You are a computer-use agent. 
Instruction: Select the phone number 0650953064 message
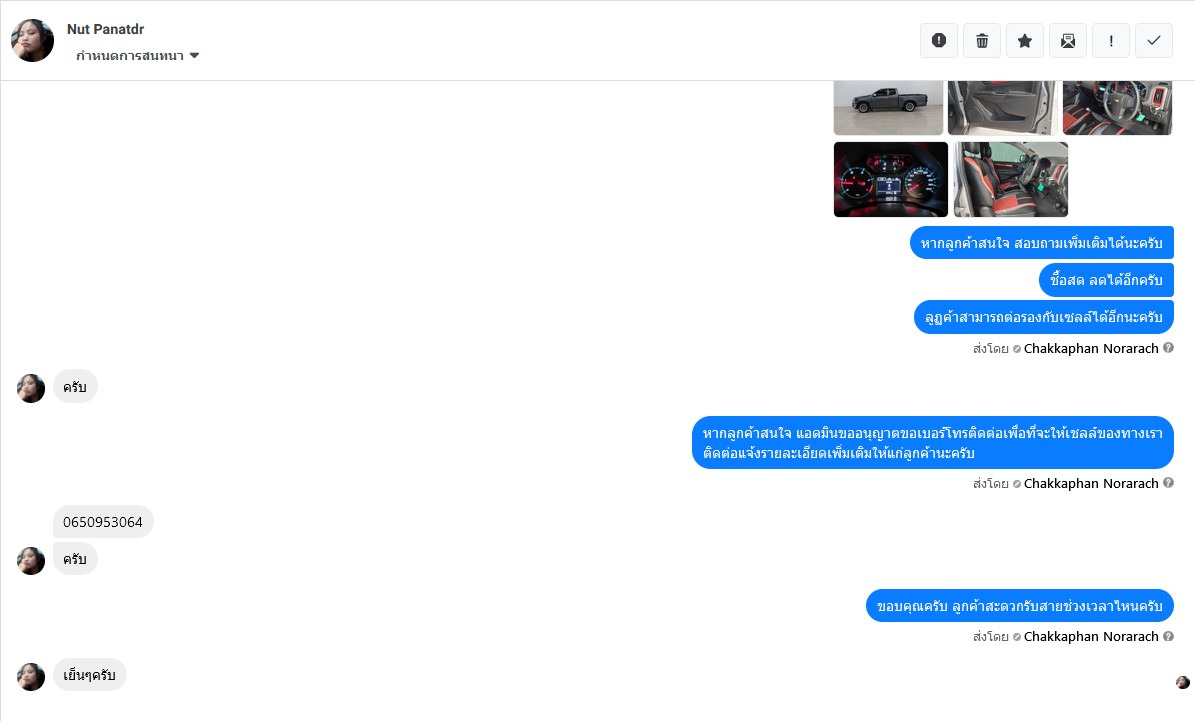coord(103,522)
